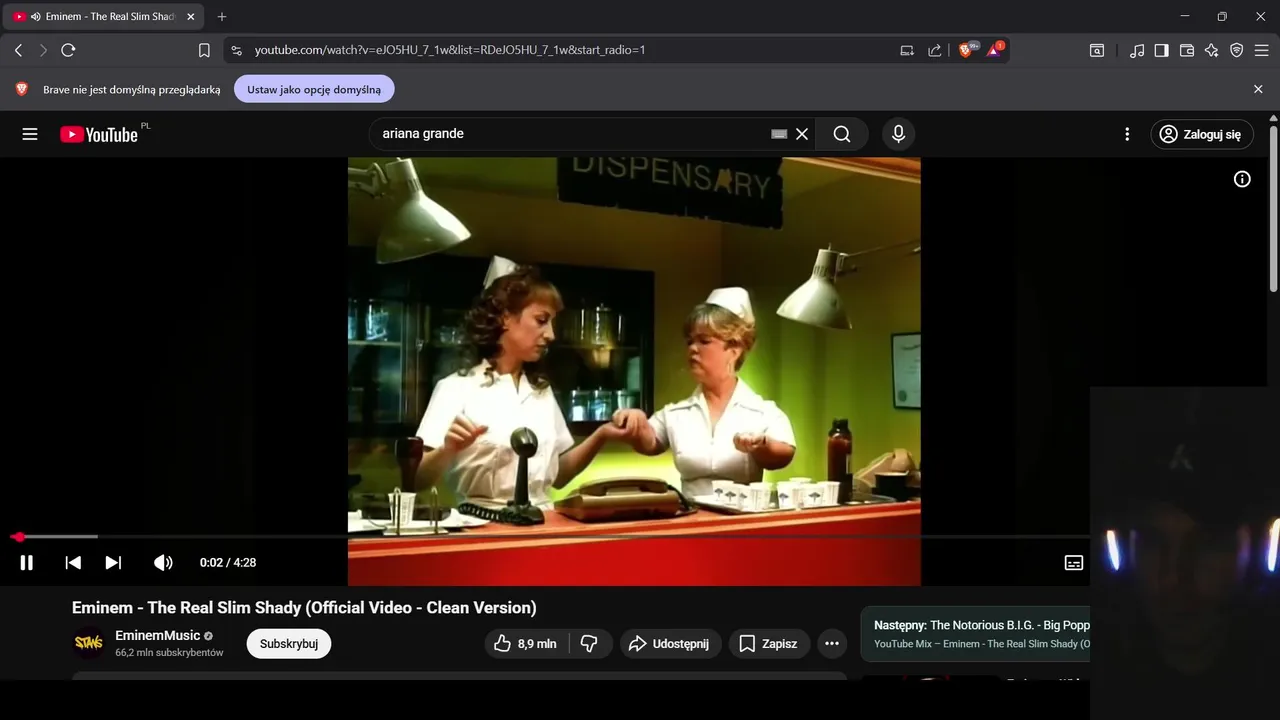Screen dimensions: 1280x720
Task: Save the video with Zapisz
Action: pyautogui.click(x=769, y=644)
